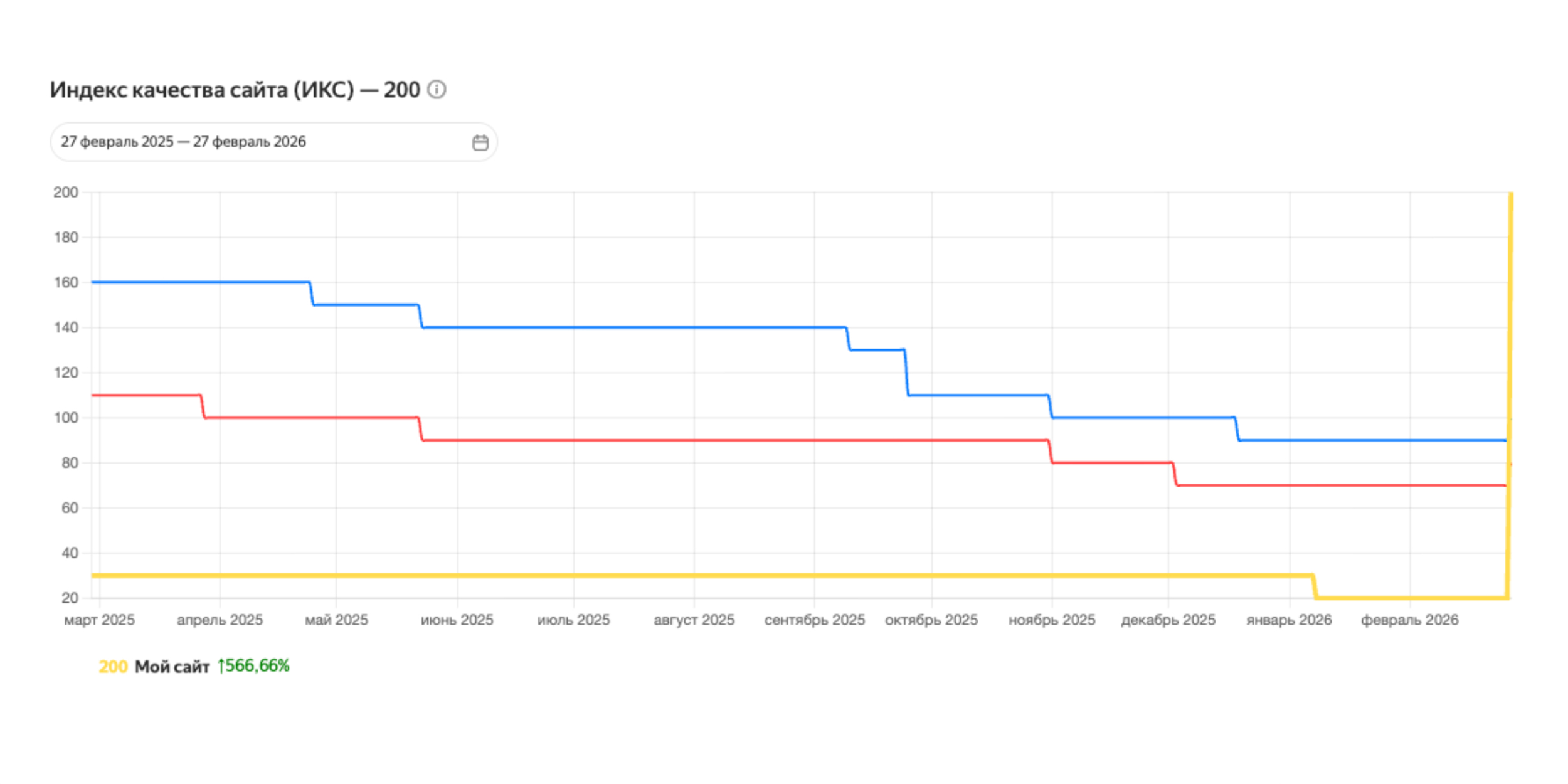Select the ноябрь 2025 axis label
The image size is (1568, 784).
(x=1052, y=620)
